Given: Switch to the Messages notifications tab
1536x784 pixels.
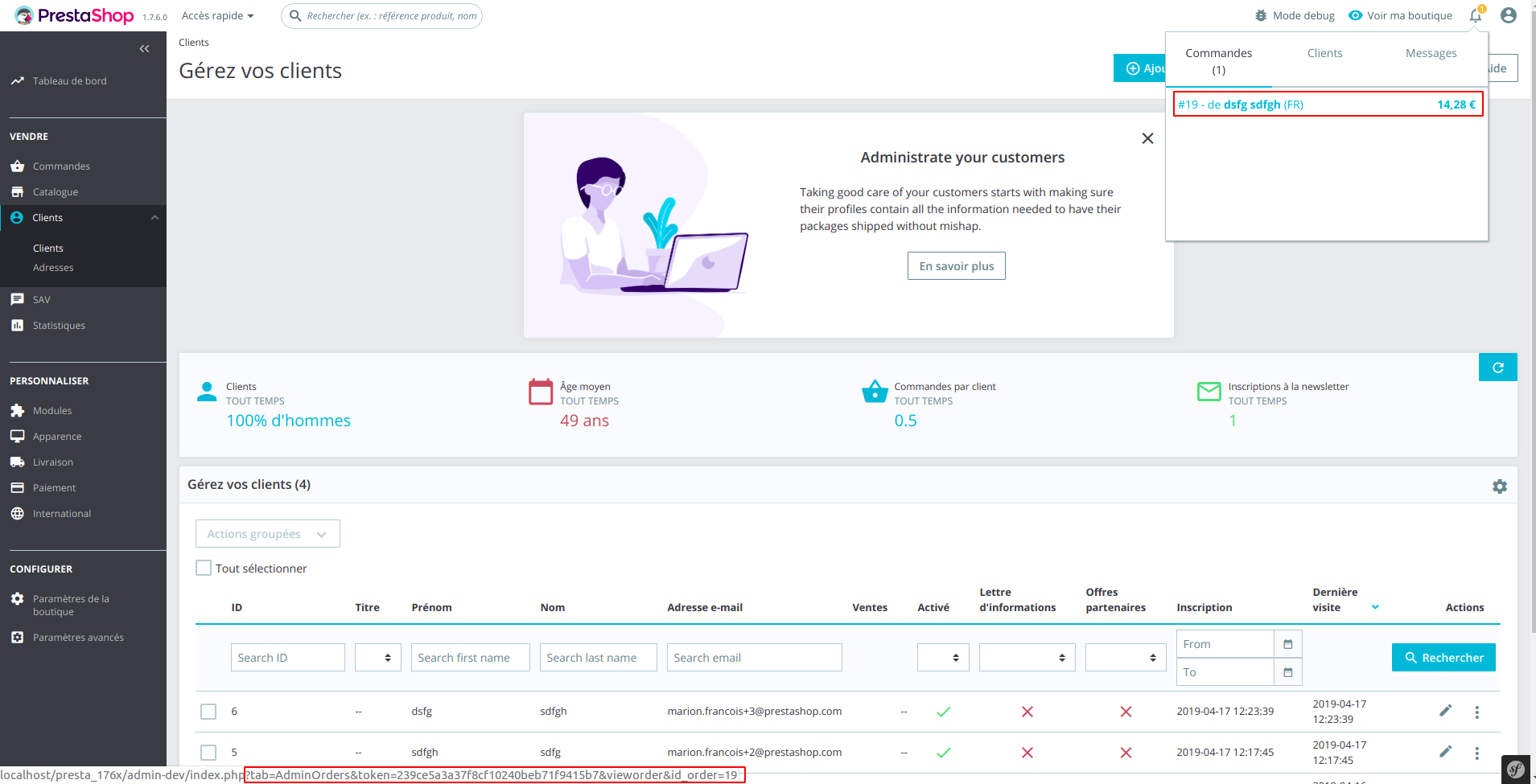Looking at the screenshot, I should [x=1431, y=53].
